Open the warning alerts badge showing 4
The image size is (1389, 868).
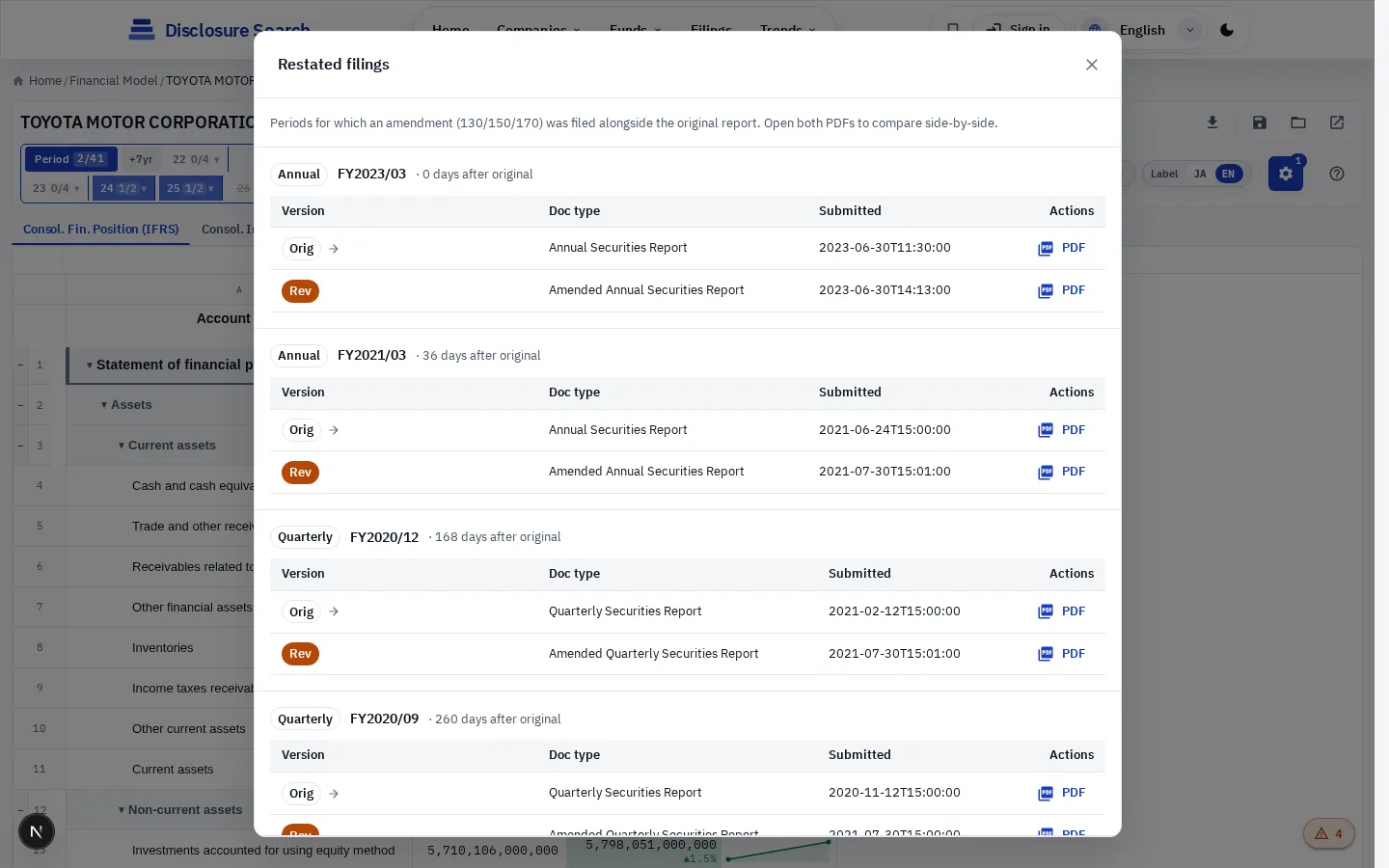(1329, 833)
